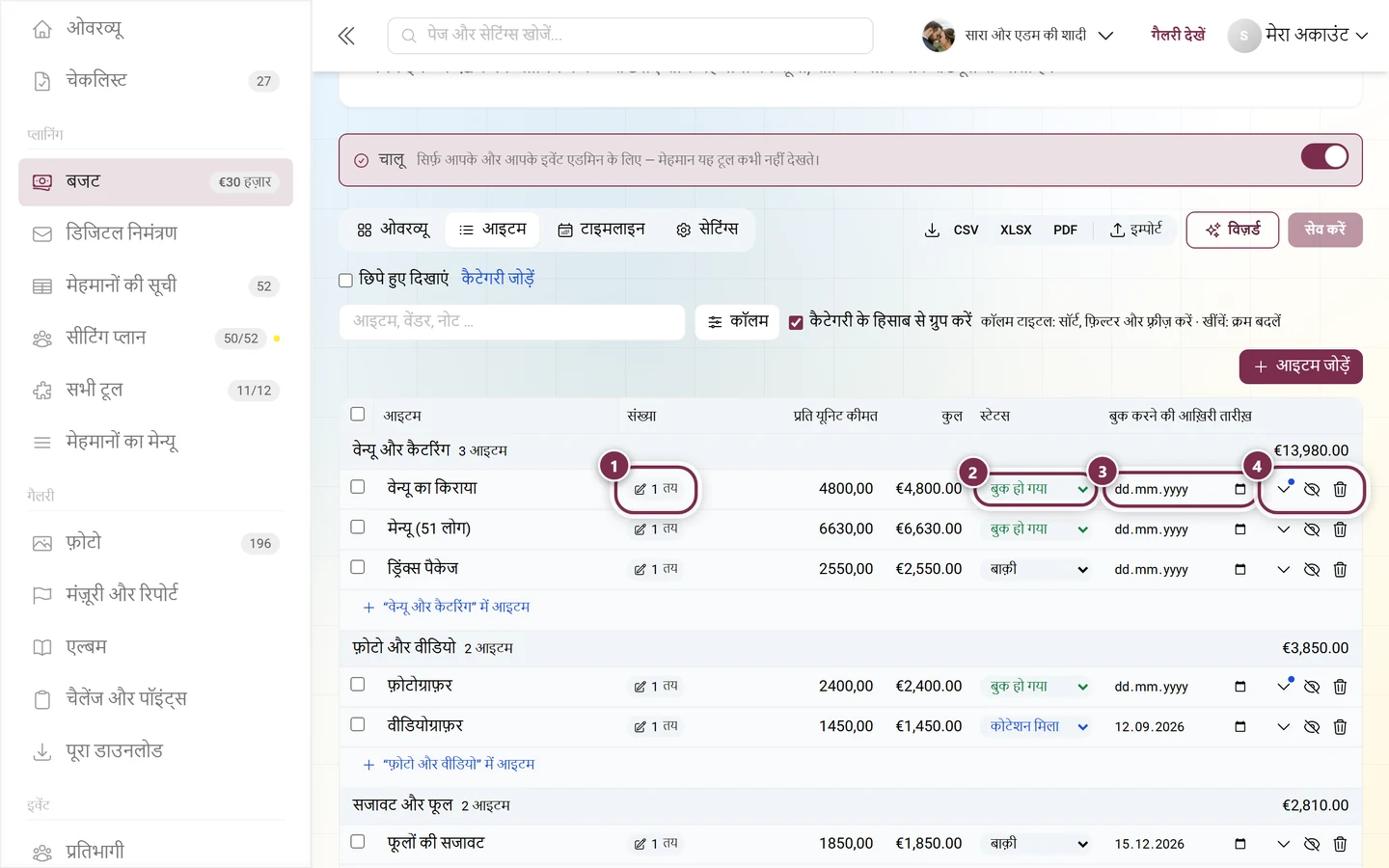Viewport: 1389px width, 868px height.
Task: Edit quantity pencil in ड्रिंक्स पैकेज row
Action: [x=640, y=570]
